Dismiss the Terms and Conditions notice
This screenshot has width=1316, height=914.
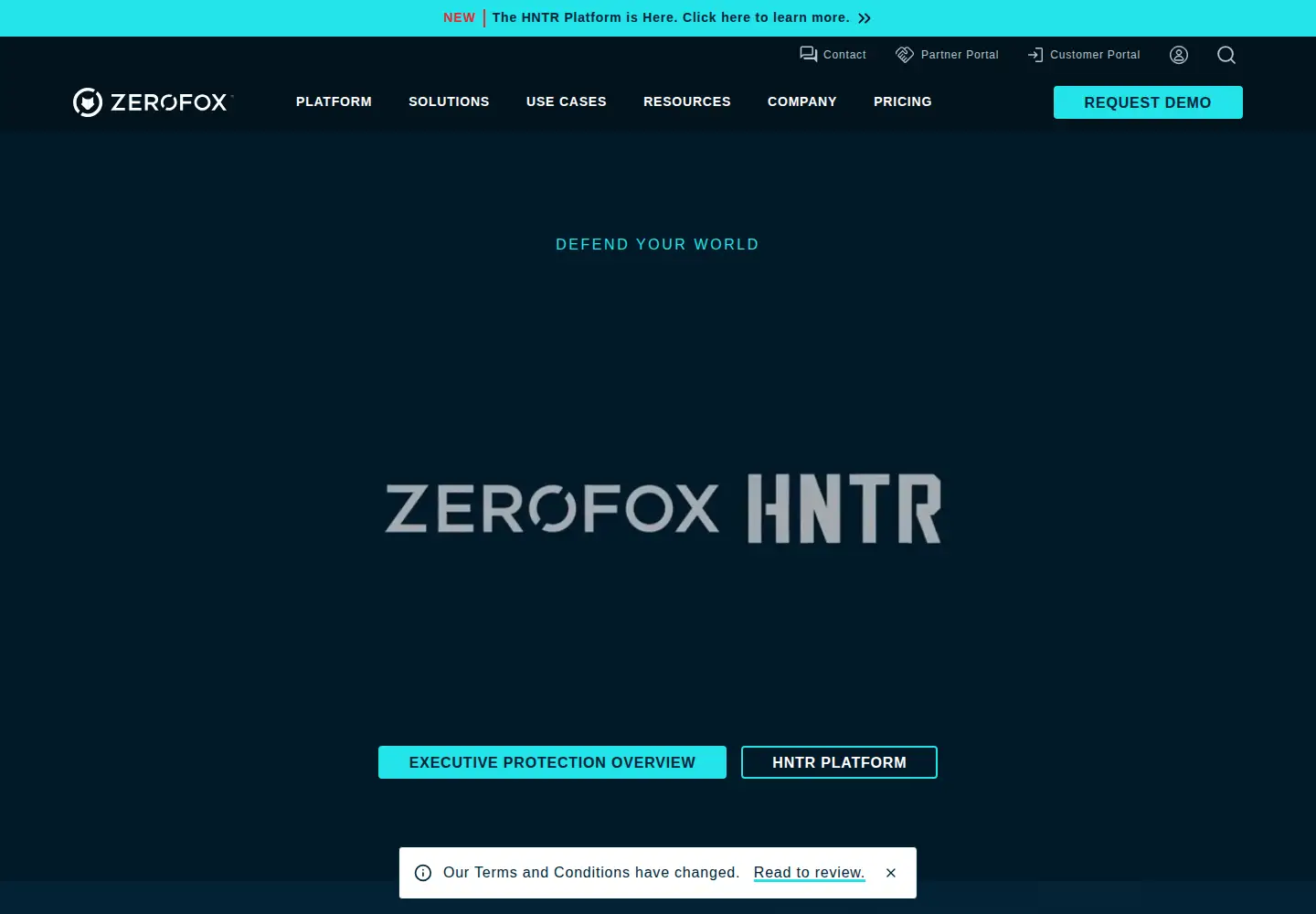tap(891, 873)
